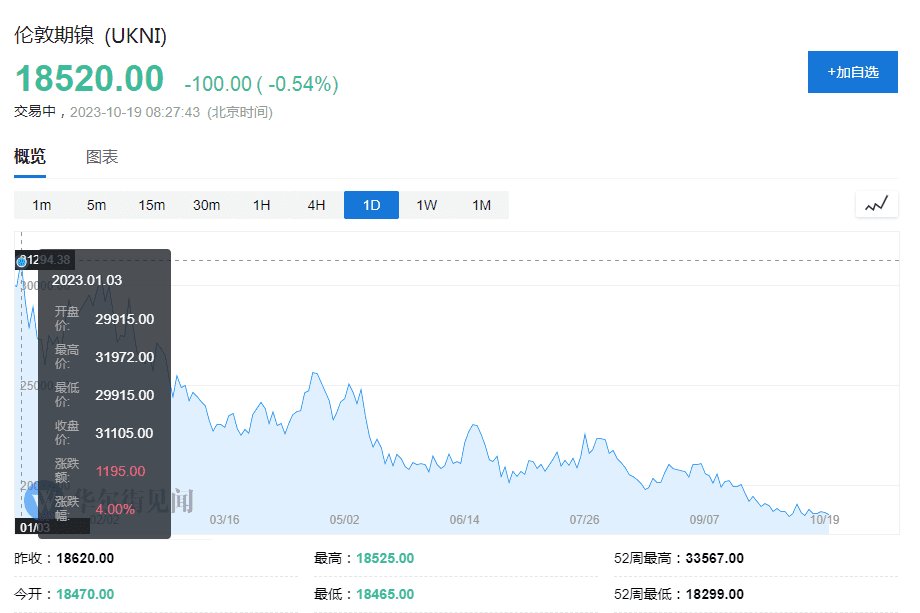Click the 10/19 endpoint on the chart
Viewport: 920px width, 613px height.
[825, 520]
